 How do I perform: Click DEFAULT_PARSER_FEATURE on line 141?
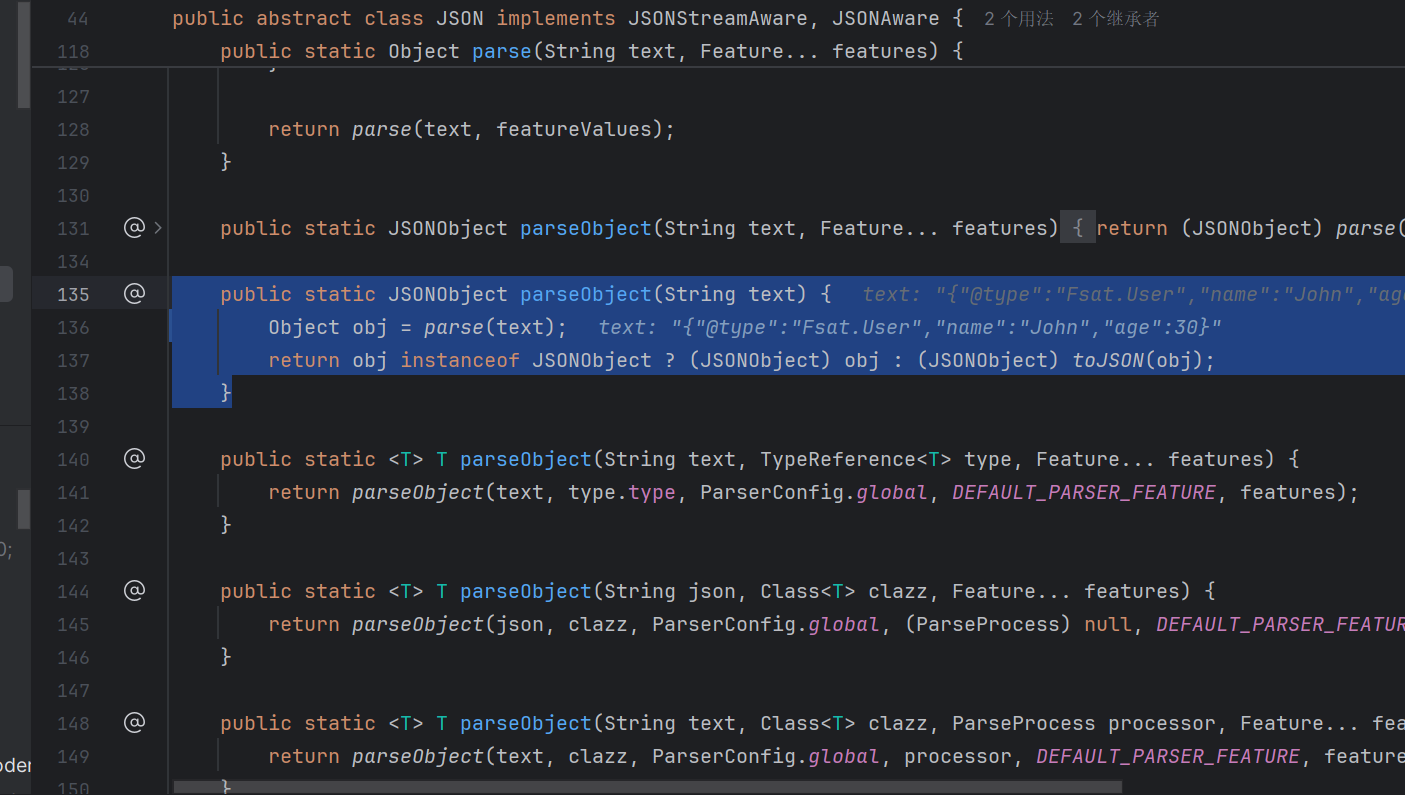1084,492
